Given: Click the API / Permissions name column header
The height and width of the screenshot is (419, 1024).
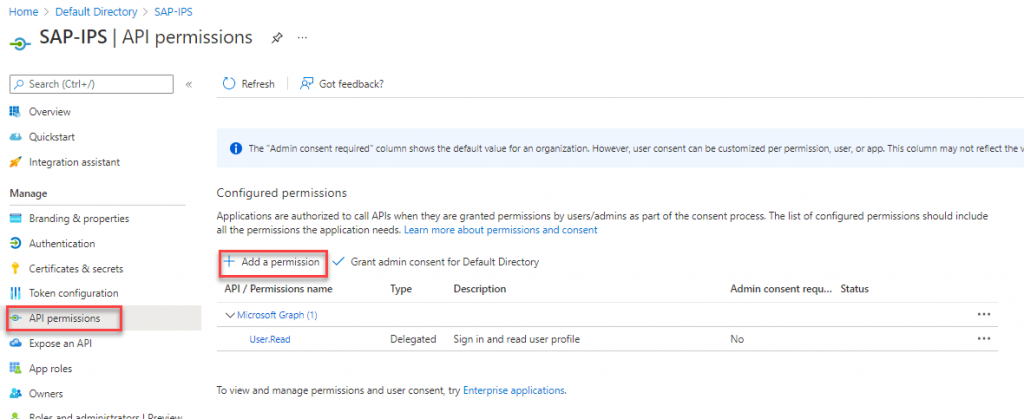Looking at the screenshot, I should pyautogui.click(x=278, y=288).
